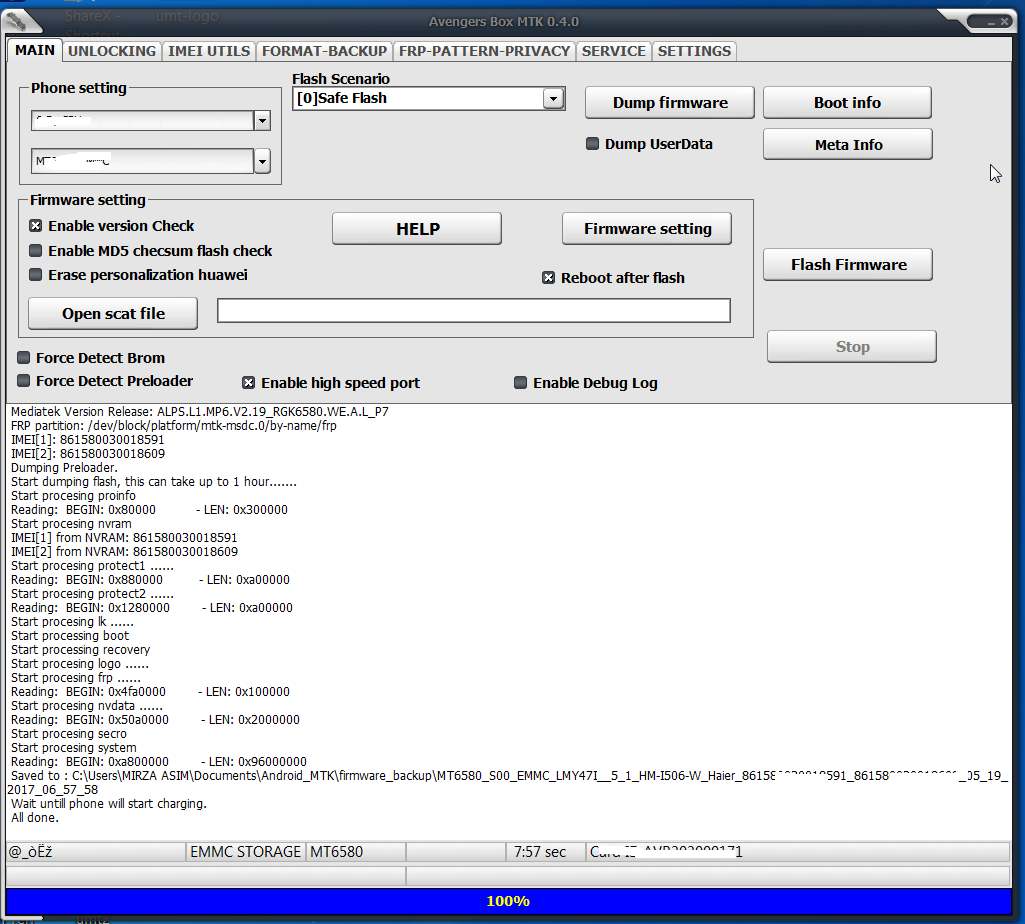Screen dimensions: 1025x924
Task: Enable Force Detect Brom checkbox
Action: tap(24, 358)
